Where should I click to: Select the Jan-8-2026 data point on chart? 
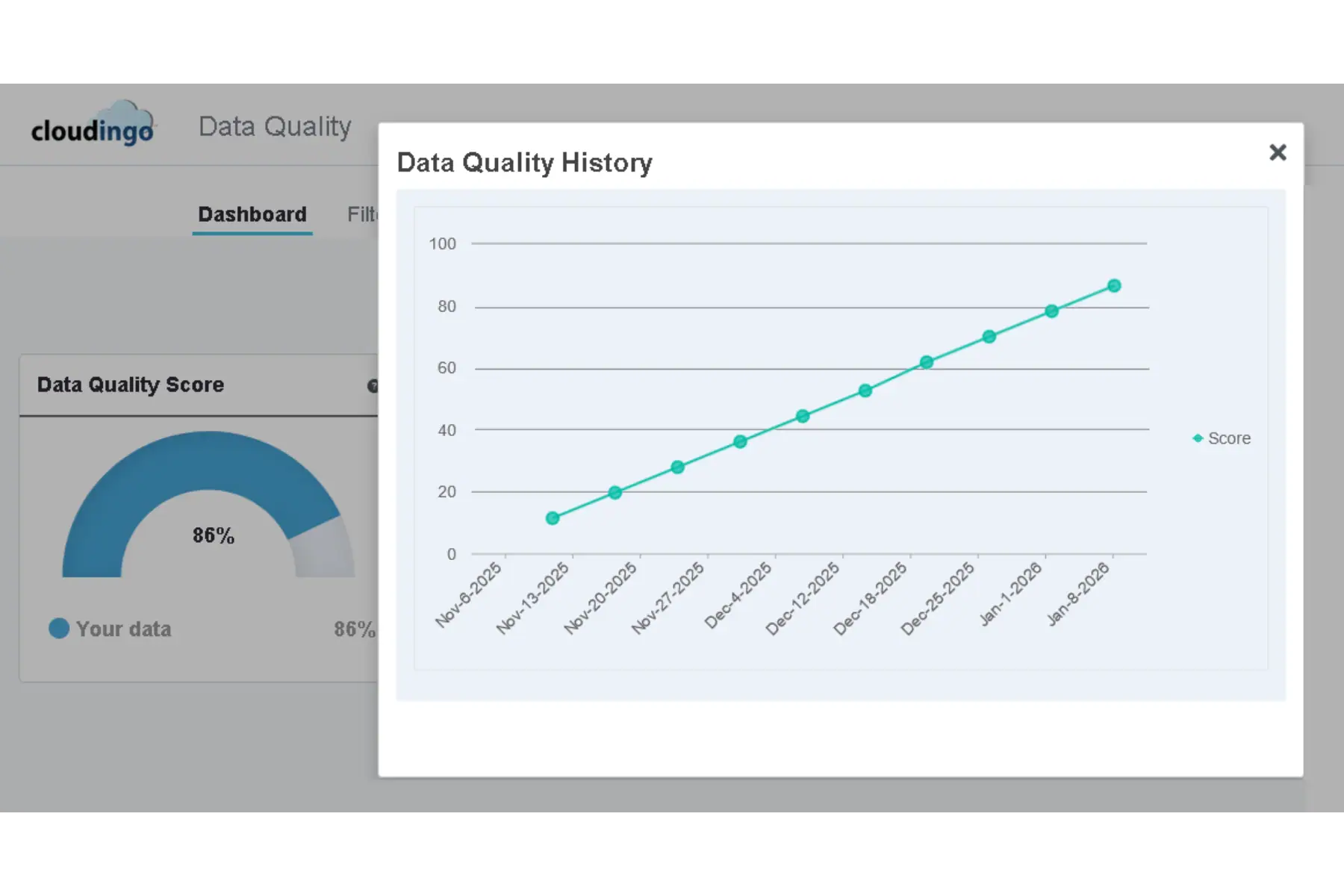coord(1113,286)
